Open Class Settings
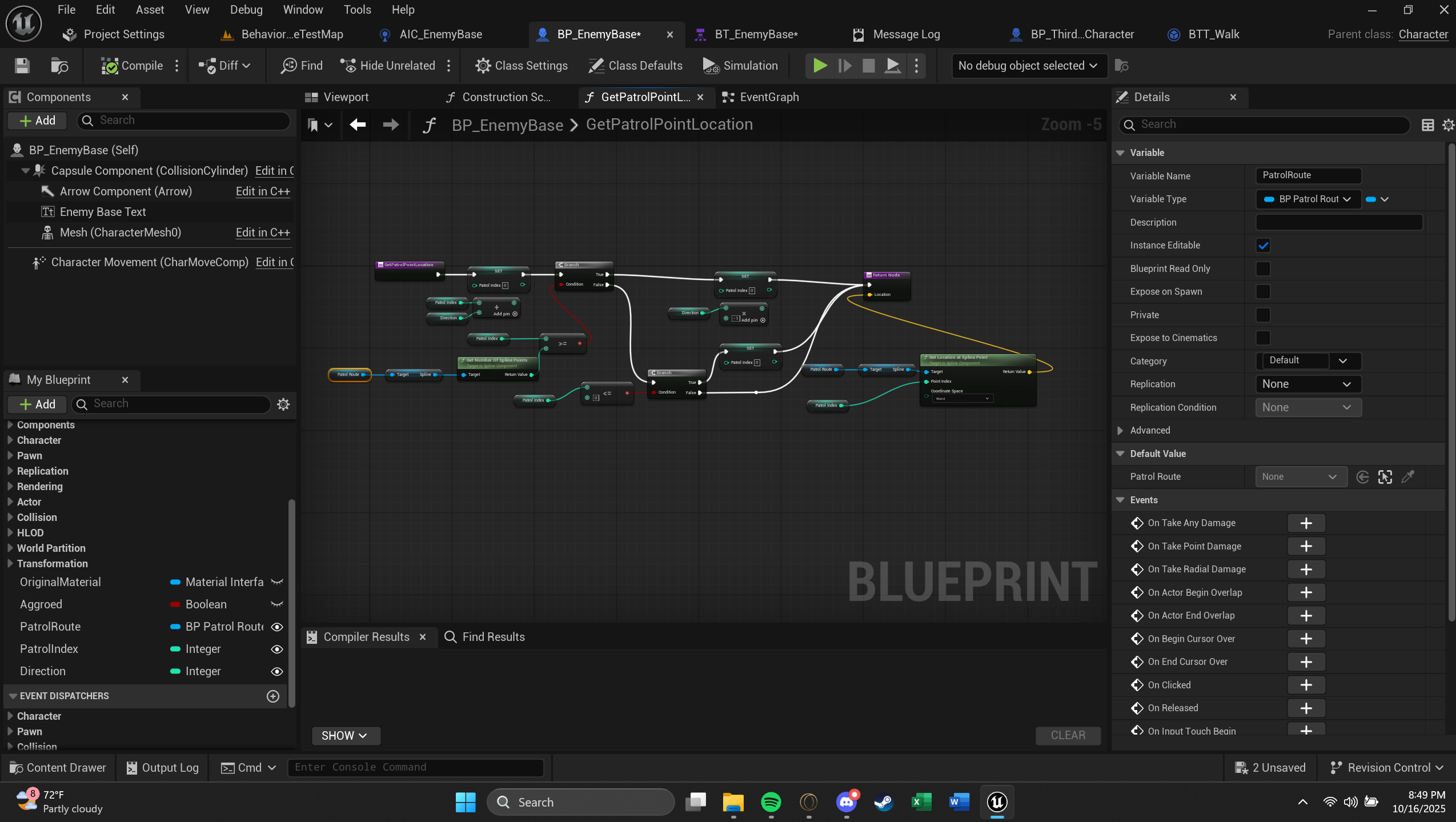 click(x=521, y=66)
